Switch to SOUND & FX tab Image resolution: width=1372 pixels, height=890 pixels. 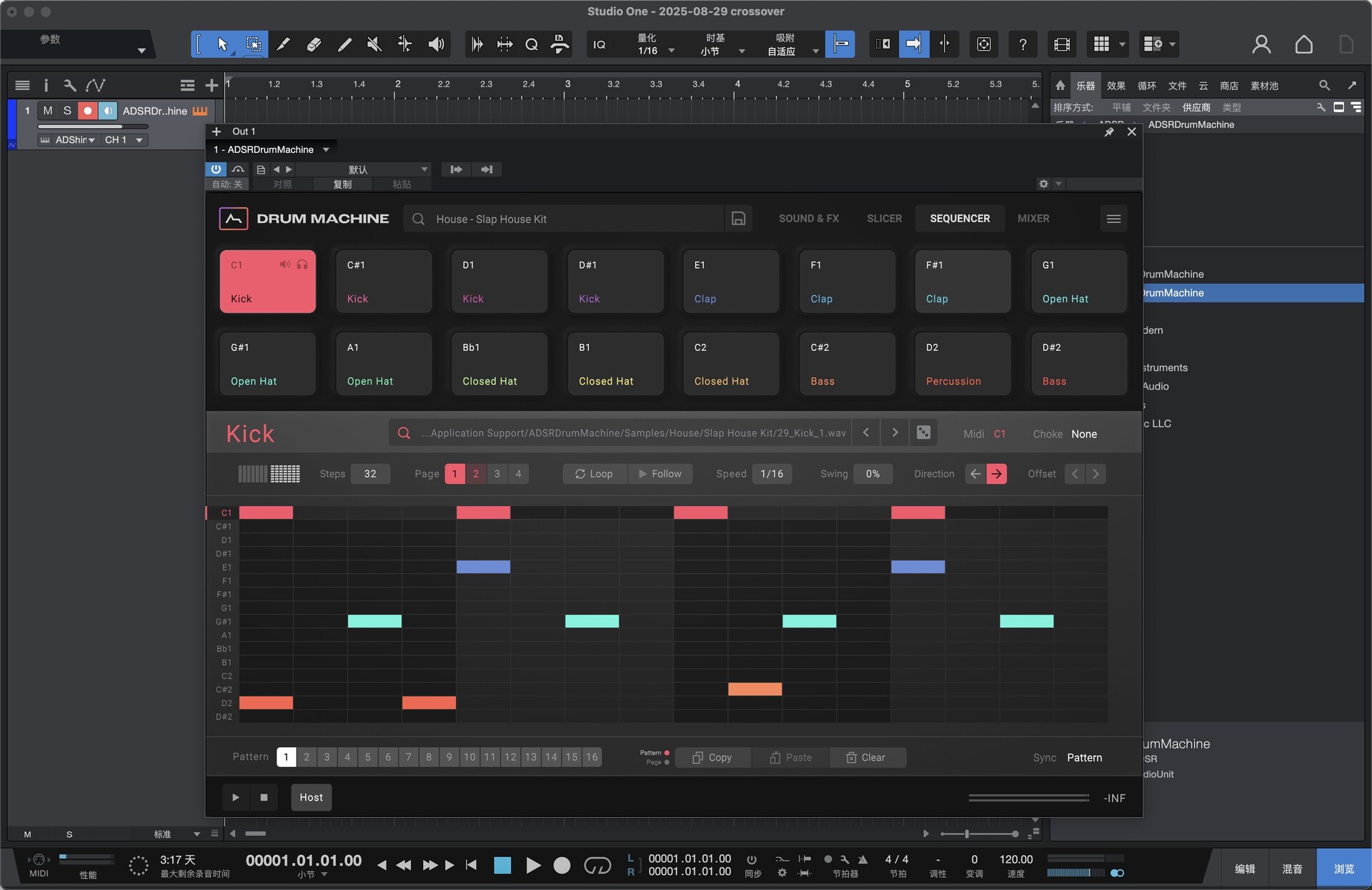pos(809,219)
